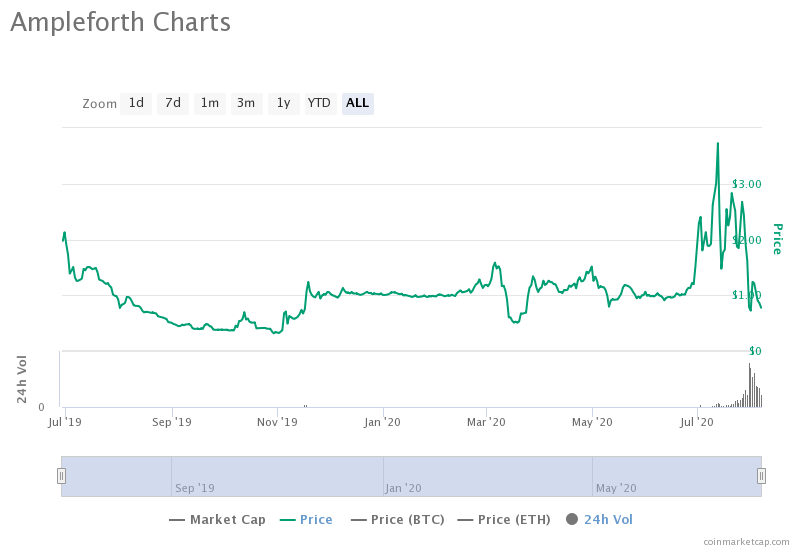This screenshot has width=800, height=550.
Task: Click the coinmarketcap.com credit
Action: click(x=746, y=542)
